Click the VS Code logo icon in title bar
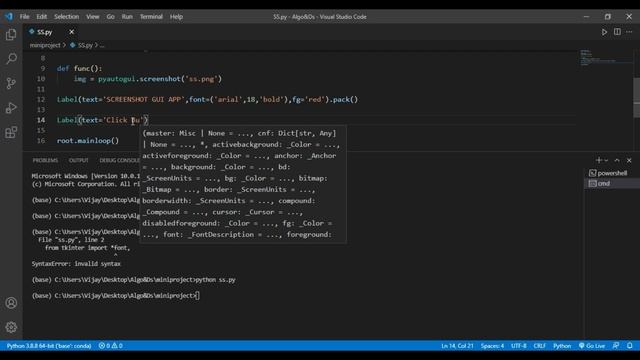 [9, 17]
